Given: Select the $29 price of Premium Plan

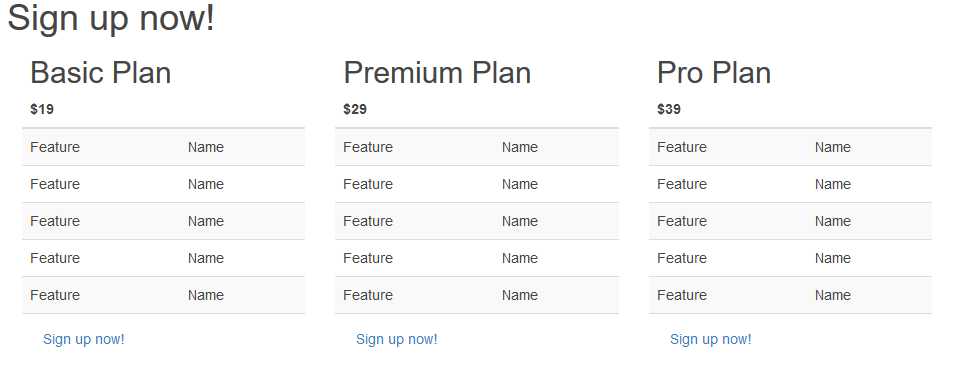Looking at the screenshot, I should click(355, 109).
